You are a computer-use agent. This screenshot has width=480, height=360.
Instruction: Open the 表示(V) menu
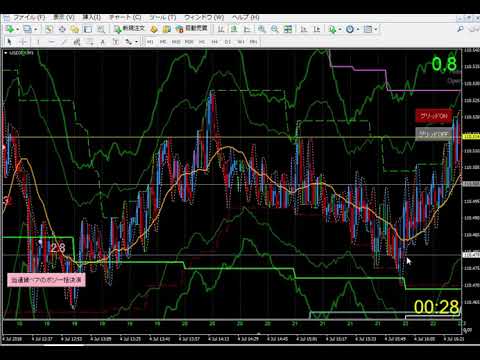coord(64,17)
